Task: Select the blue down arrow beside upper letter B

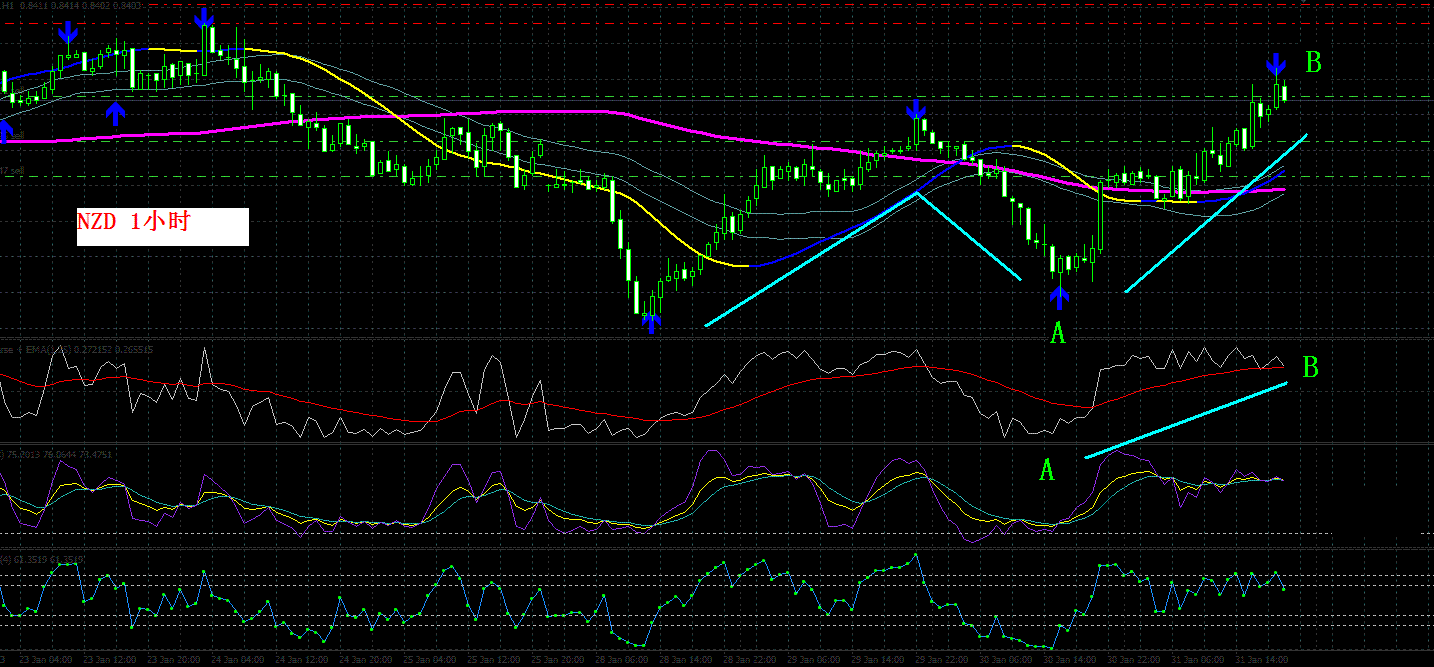Action: [x=1276, y=64]
